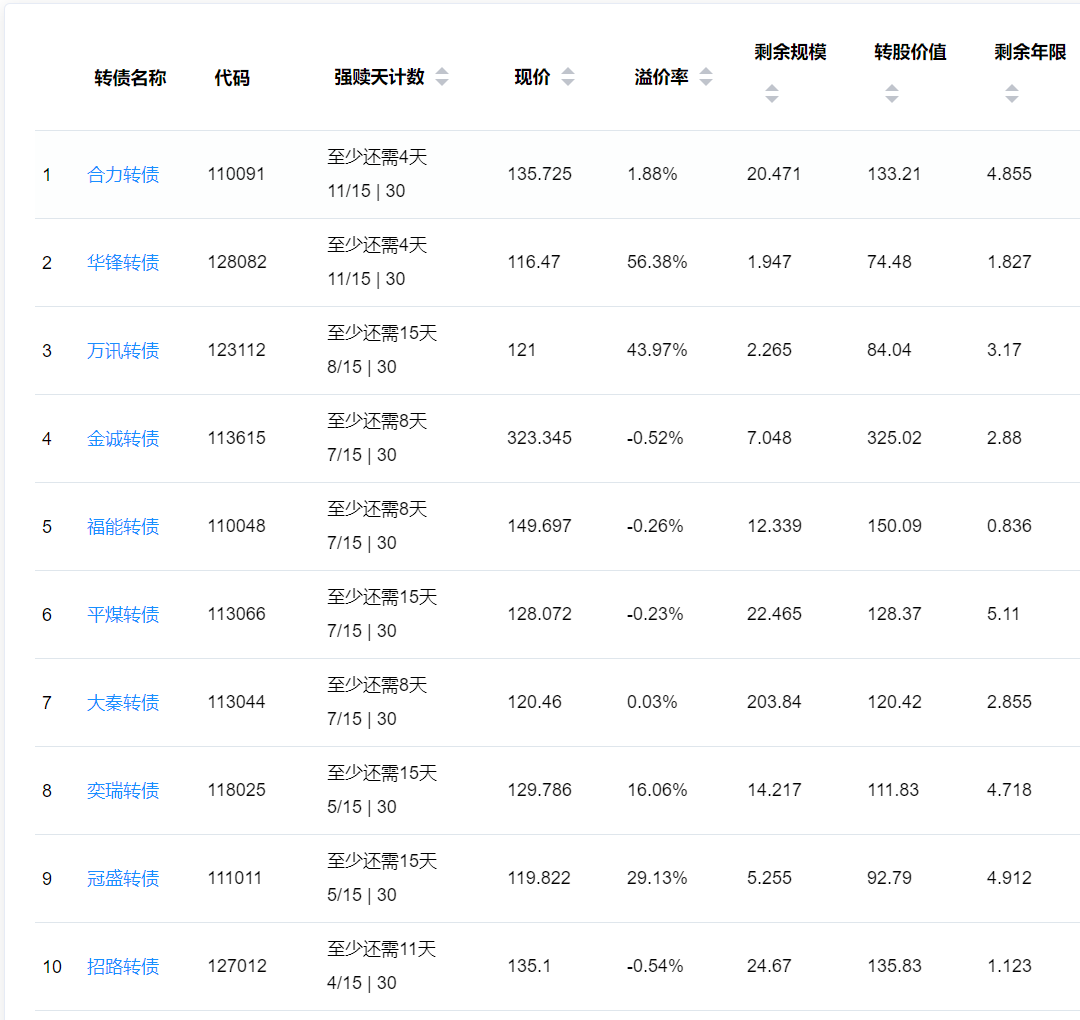Click the sort arrows under 剩余规模

coord(771,94)
